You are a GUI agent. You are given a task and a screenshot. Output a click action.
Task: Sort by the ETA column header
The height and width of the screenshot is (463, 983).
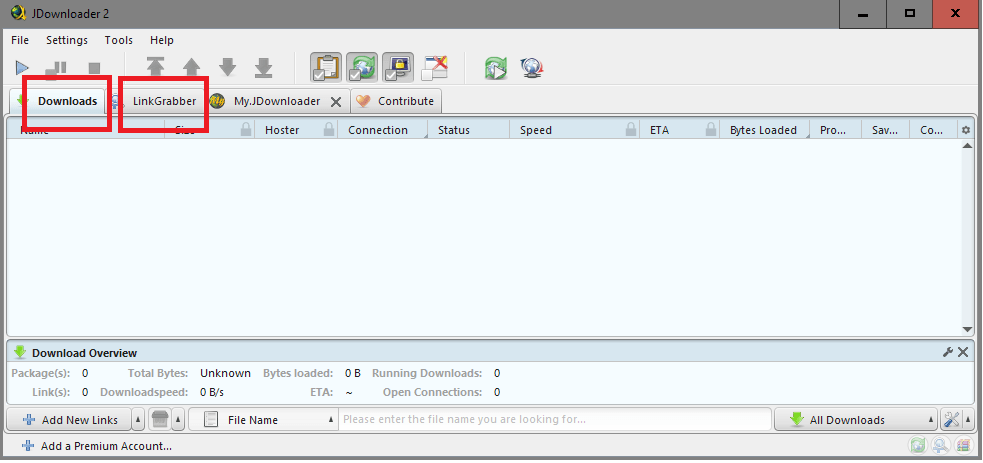click(680, 130)
